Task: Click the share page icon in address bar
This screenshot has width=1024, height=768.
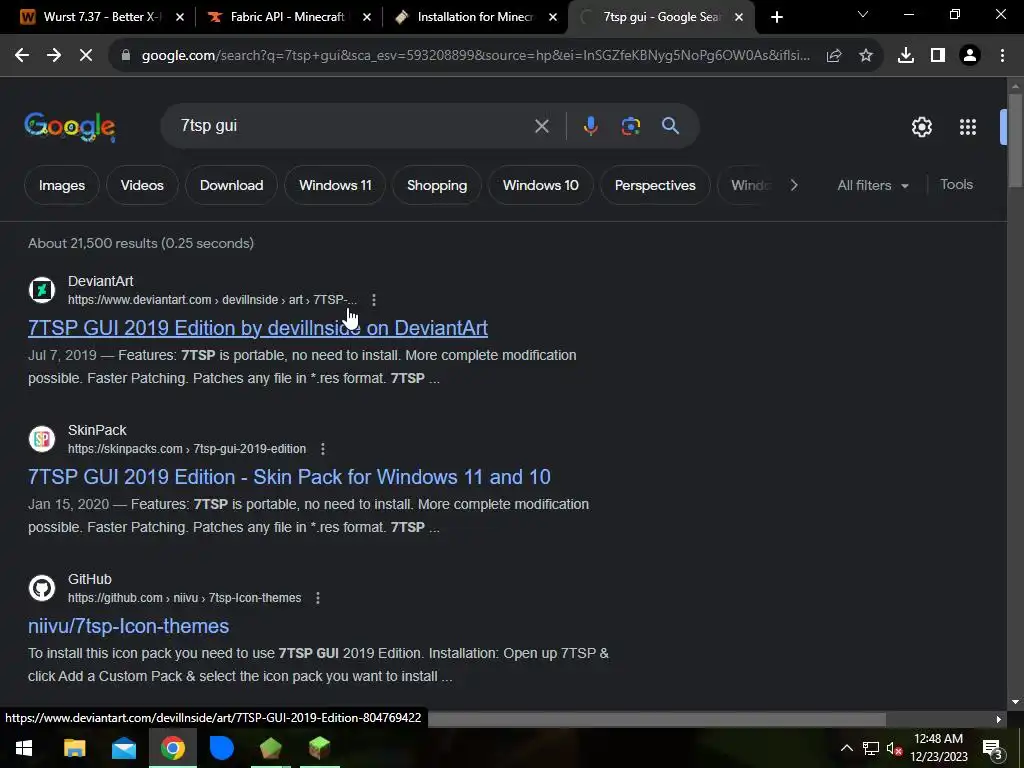Action: [834, 56]
